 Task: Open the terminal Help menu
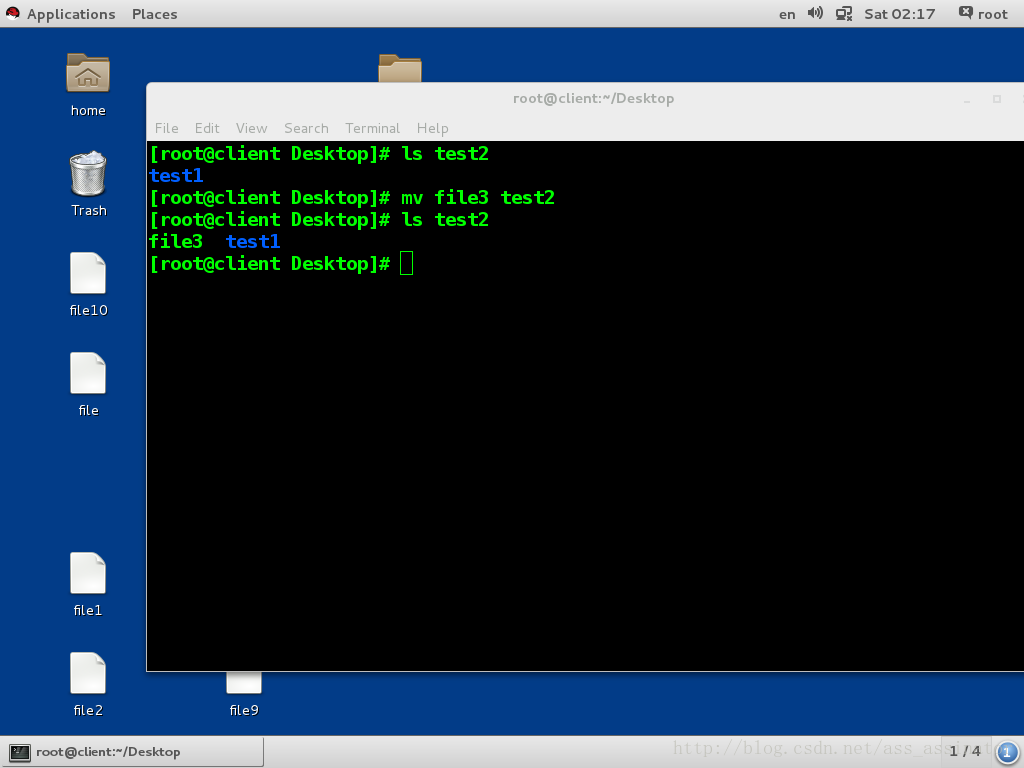[x=432, y=128]
